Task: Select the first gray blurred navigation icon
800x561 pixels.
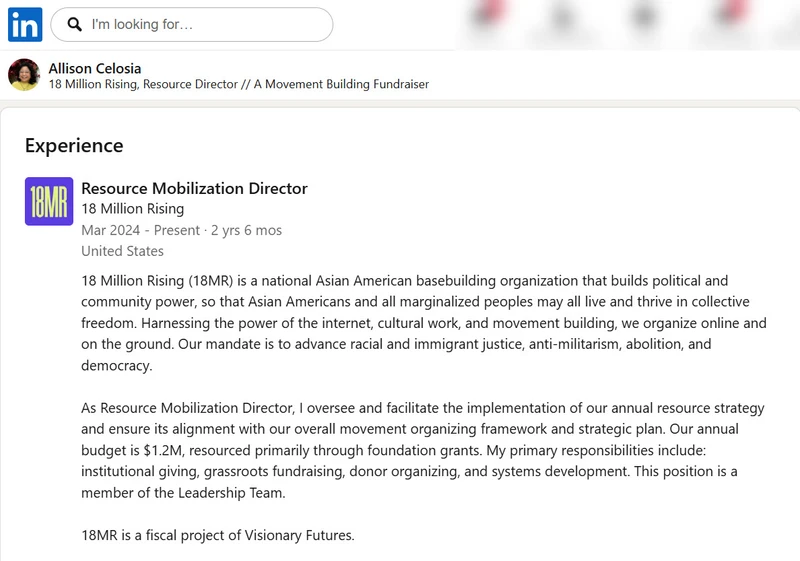Action: [x=563, y=18]
